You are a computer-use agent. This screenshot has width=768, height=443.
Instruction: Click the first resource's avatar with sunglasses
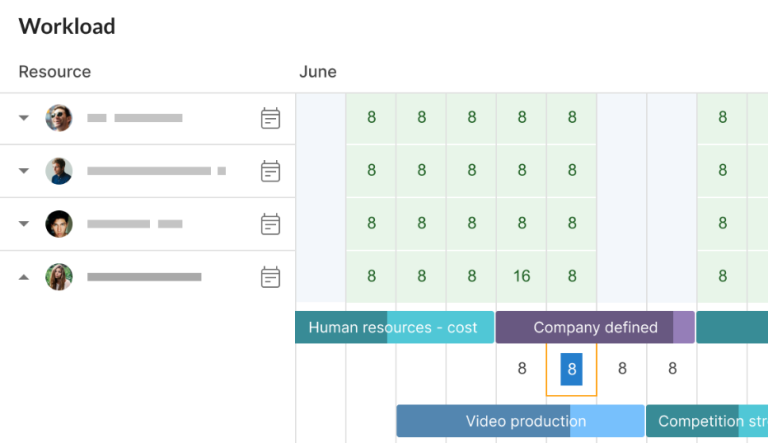coord(59,118)
